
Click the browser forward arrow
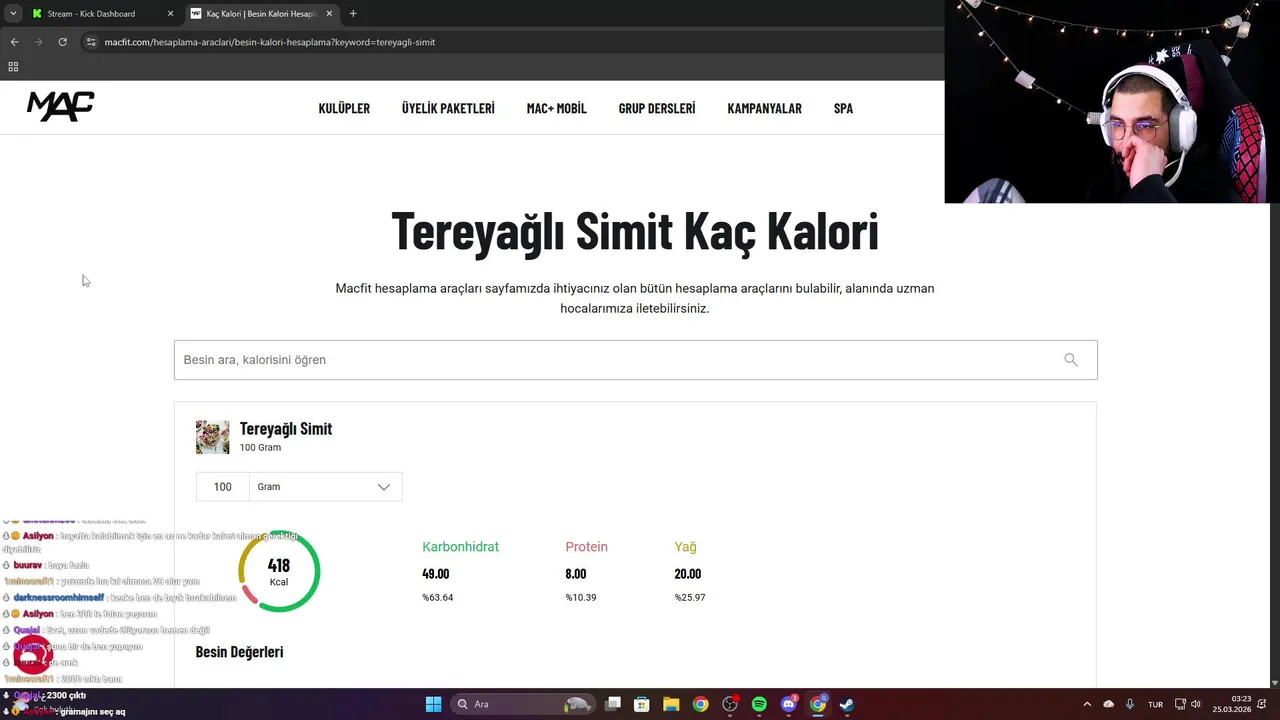click(x=38, y=42)
